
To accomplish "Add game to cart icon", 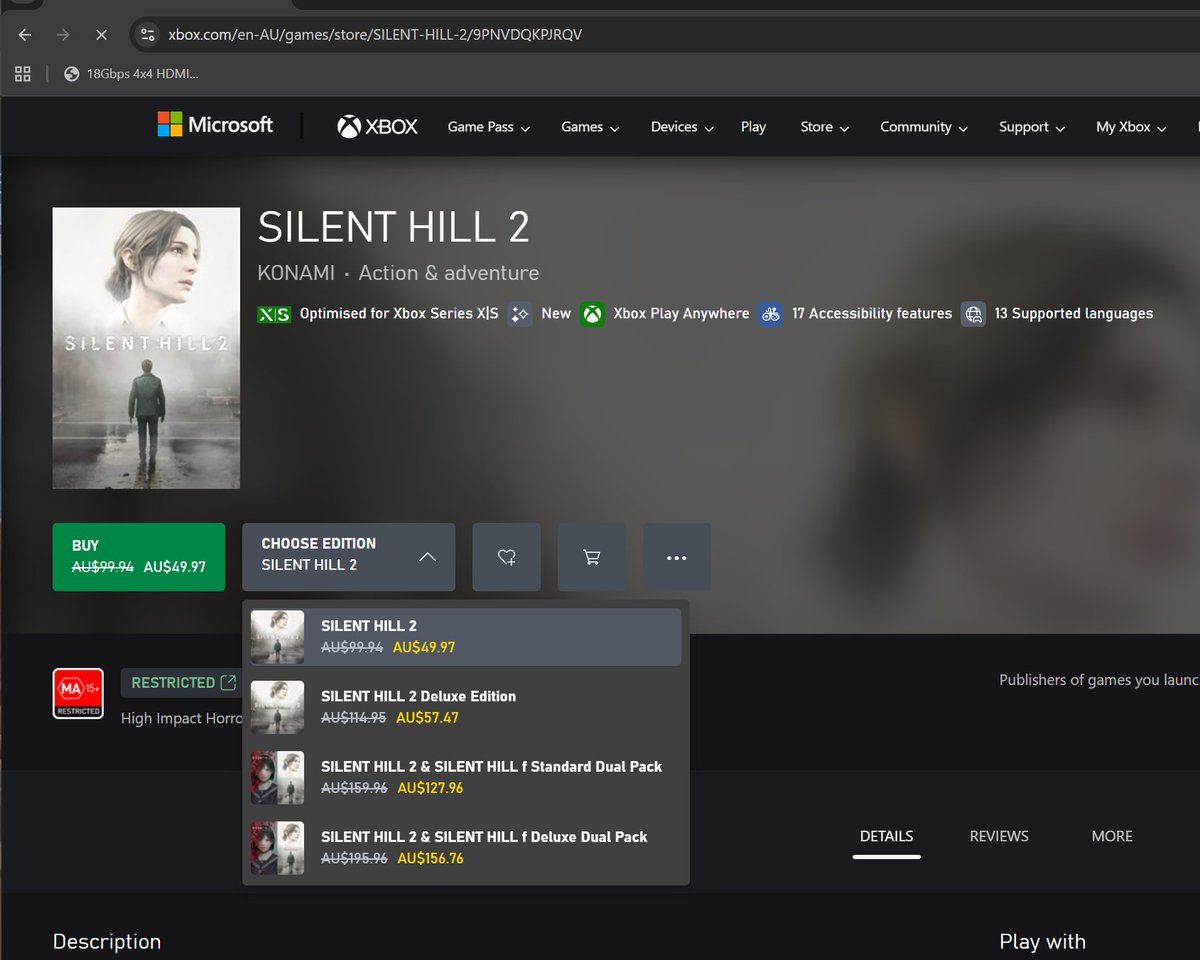I will tap(591, 557).
